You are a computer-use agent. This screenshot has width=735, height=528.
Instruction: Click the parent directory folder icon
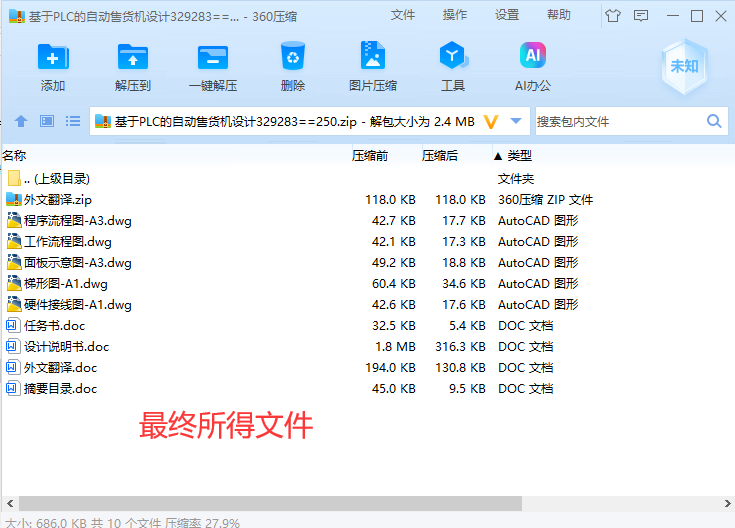pyautogui.click(x=14, y=178)
